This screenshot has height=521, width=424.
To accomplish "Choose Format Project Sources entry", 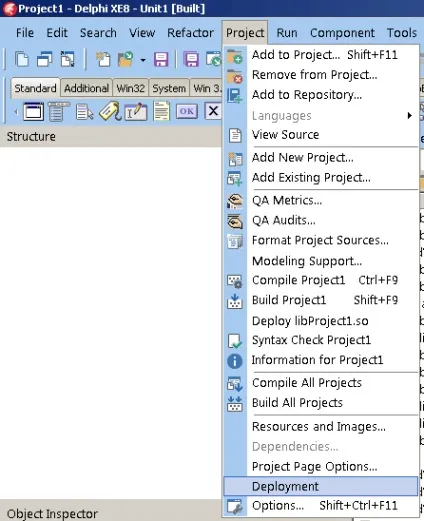I will tap(321, 240).
